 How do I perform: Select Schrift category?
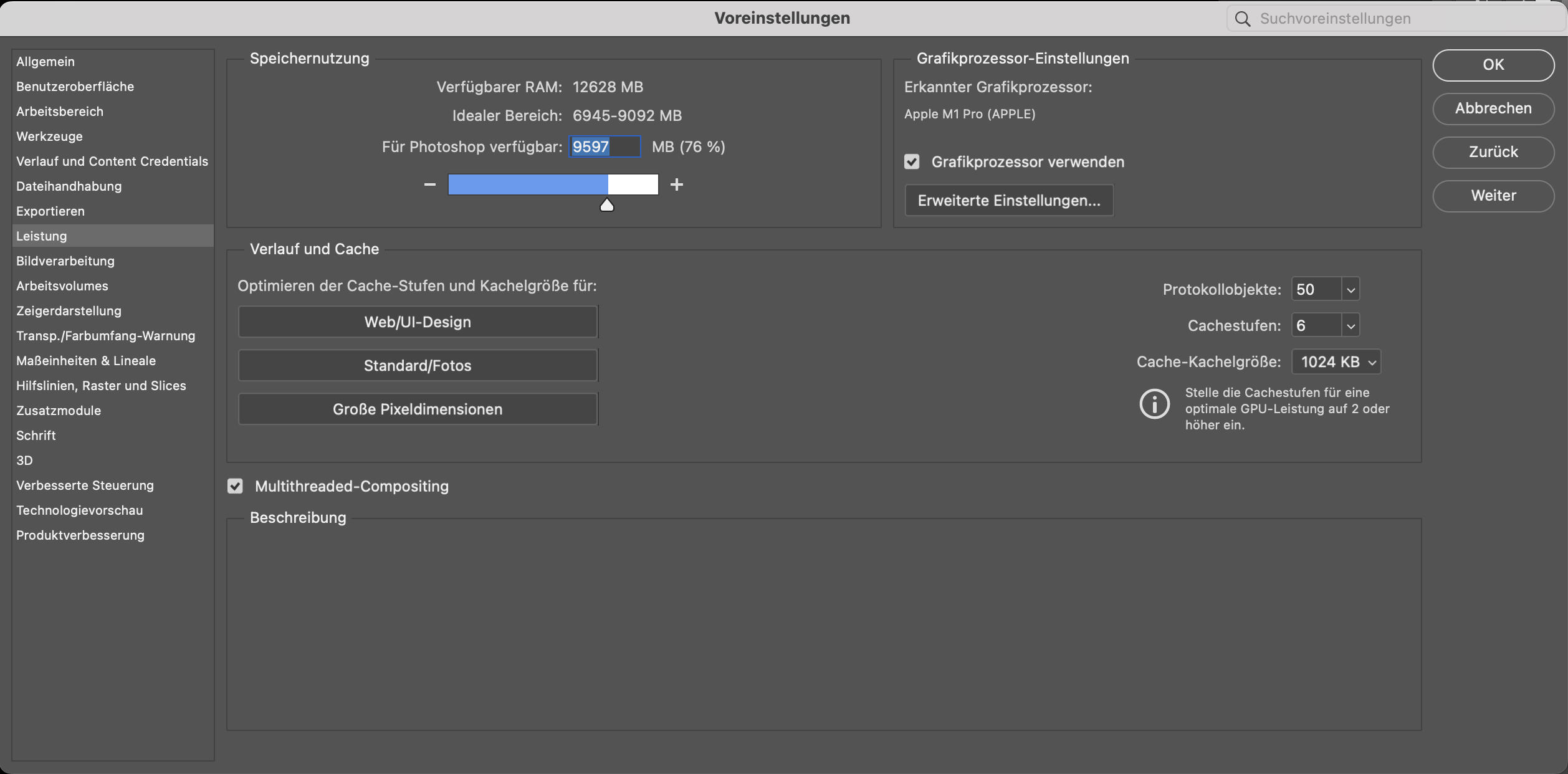click(x=113, y=436)
